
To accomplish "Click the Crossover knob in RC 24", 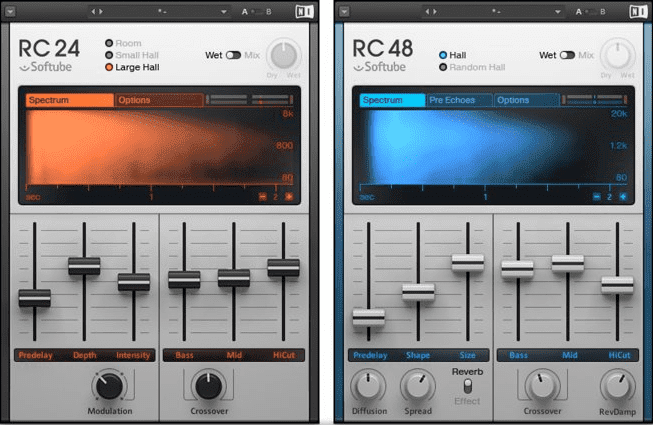I will pyautogui.click(x=209, y=386).
